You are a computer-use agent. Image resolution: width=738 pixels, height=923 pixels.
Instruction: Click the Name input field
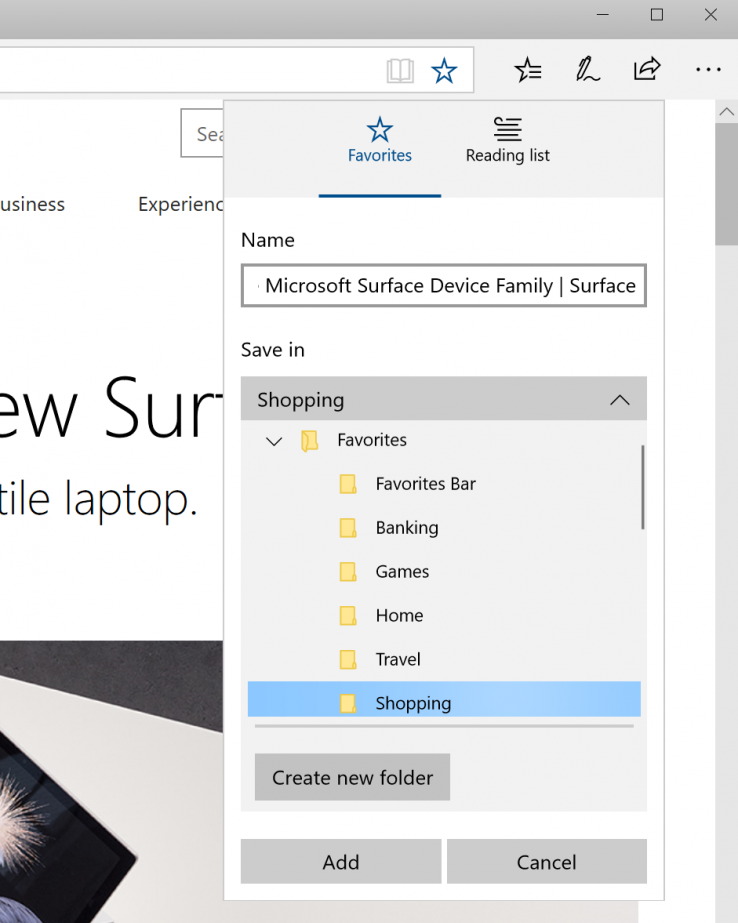click(x=444, y=285)
